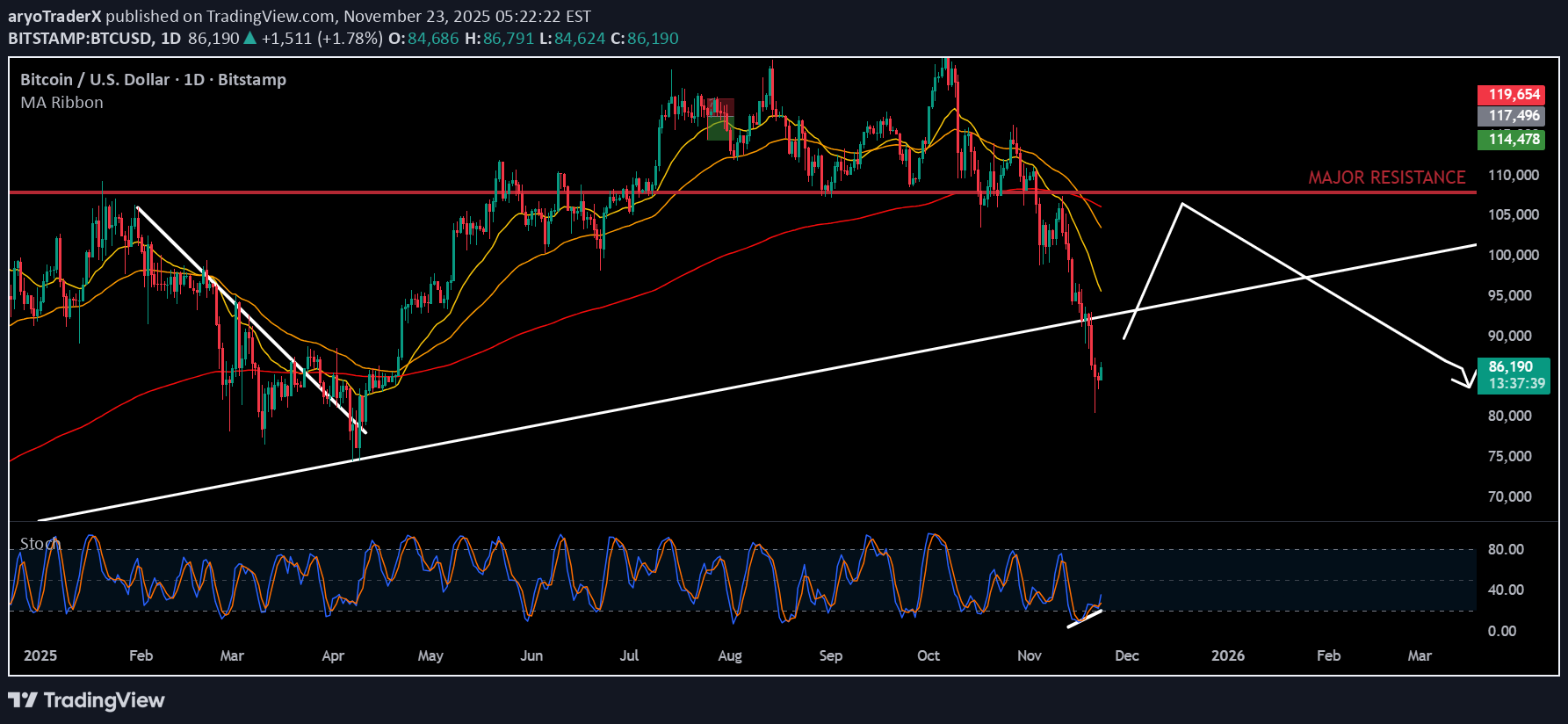This screenshot has width=1568, height=724.
Task: Click the Dec label on time axis
Action: (x=1126, y=655)
